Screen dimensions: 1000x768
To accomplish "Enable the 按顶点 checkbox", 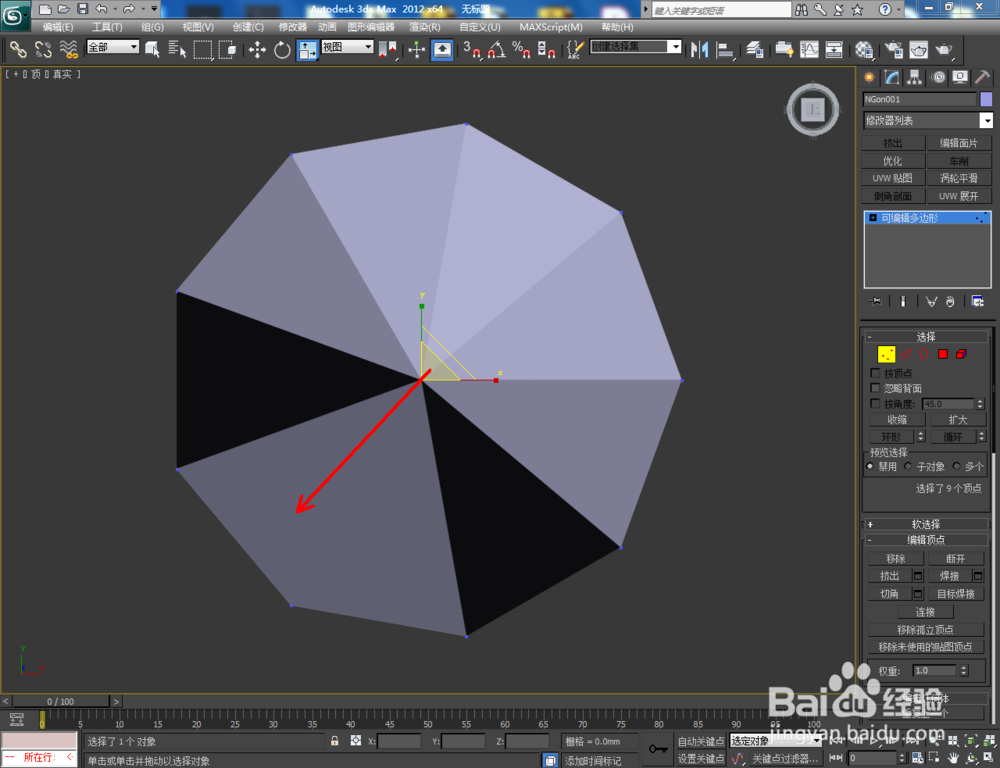I will coord(875,373).
